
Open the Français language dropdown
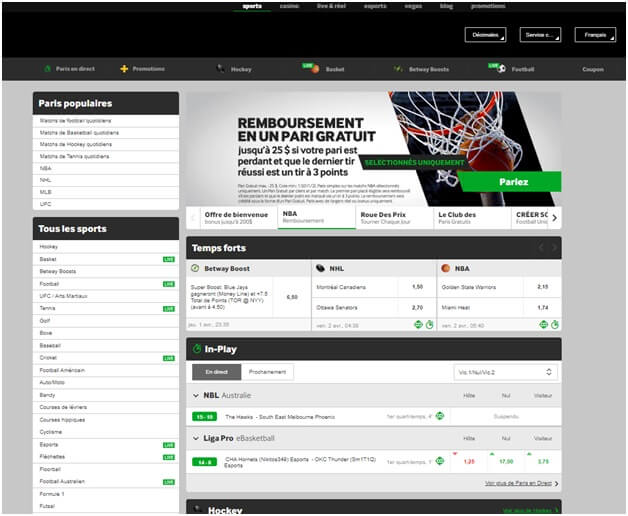[595, 35]
